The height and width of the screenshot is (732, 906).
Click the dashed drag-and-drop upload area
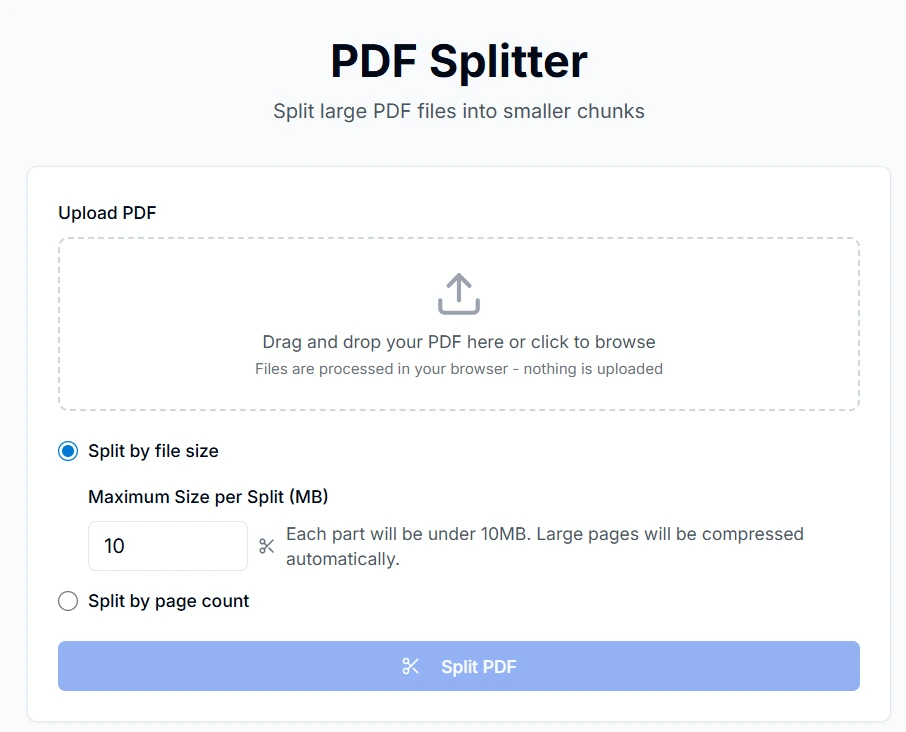458,323
